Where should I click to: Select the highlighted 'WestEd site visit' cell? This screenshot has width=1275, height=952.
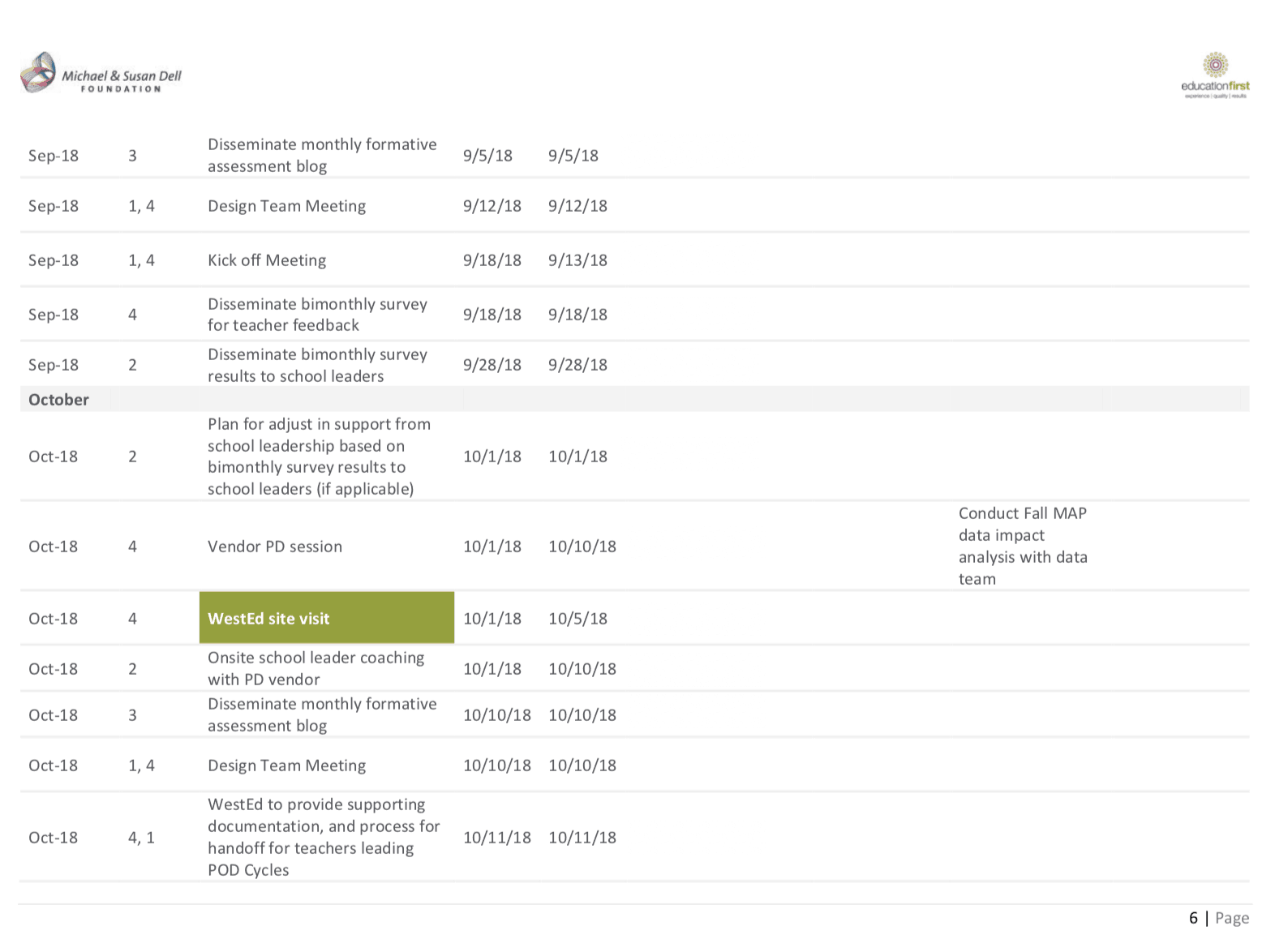[x=327, y=618]
